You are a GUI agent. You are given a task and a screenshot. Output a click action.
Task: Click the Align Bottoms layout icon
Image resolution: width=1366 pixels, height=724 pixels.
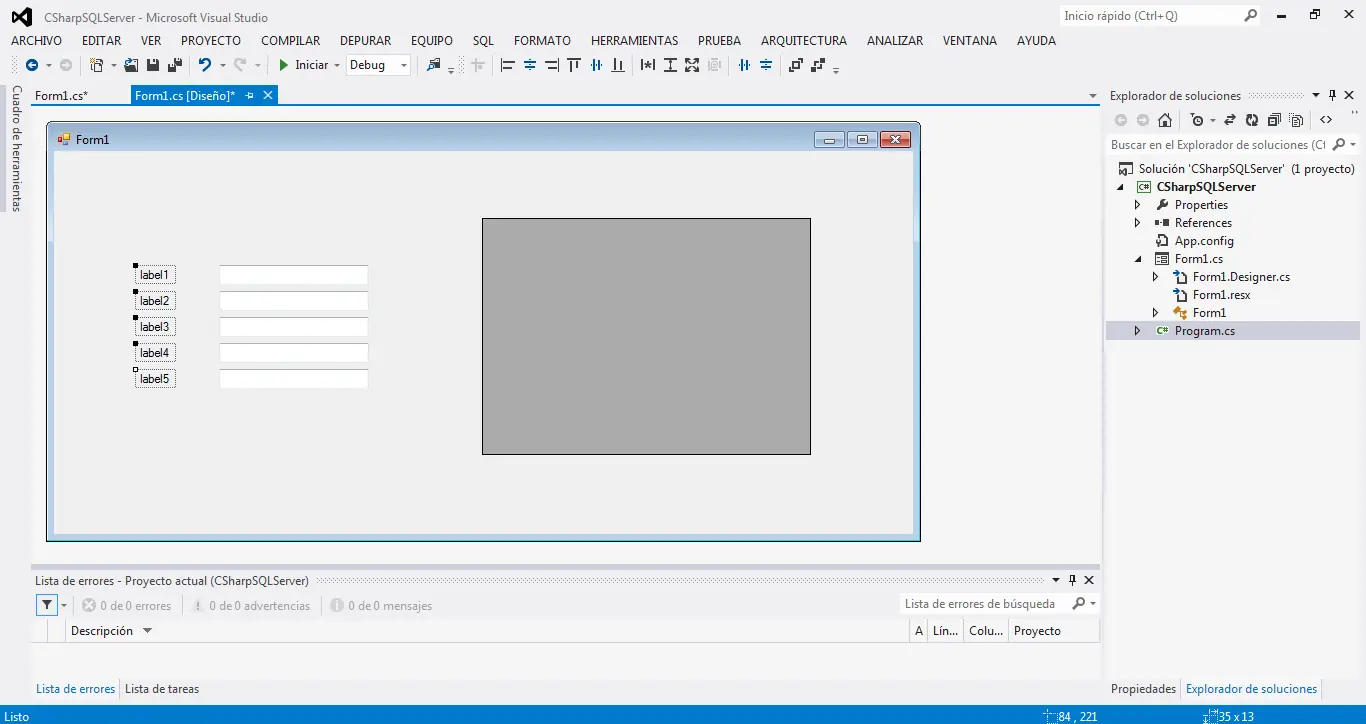tap(618, 65)
